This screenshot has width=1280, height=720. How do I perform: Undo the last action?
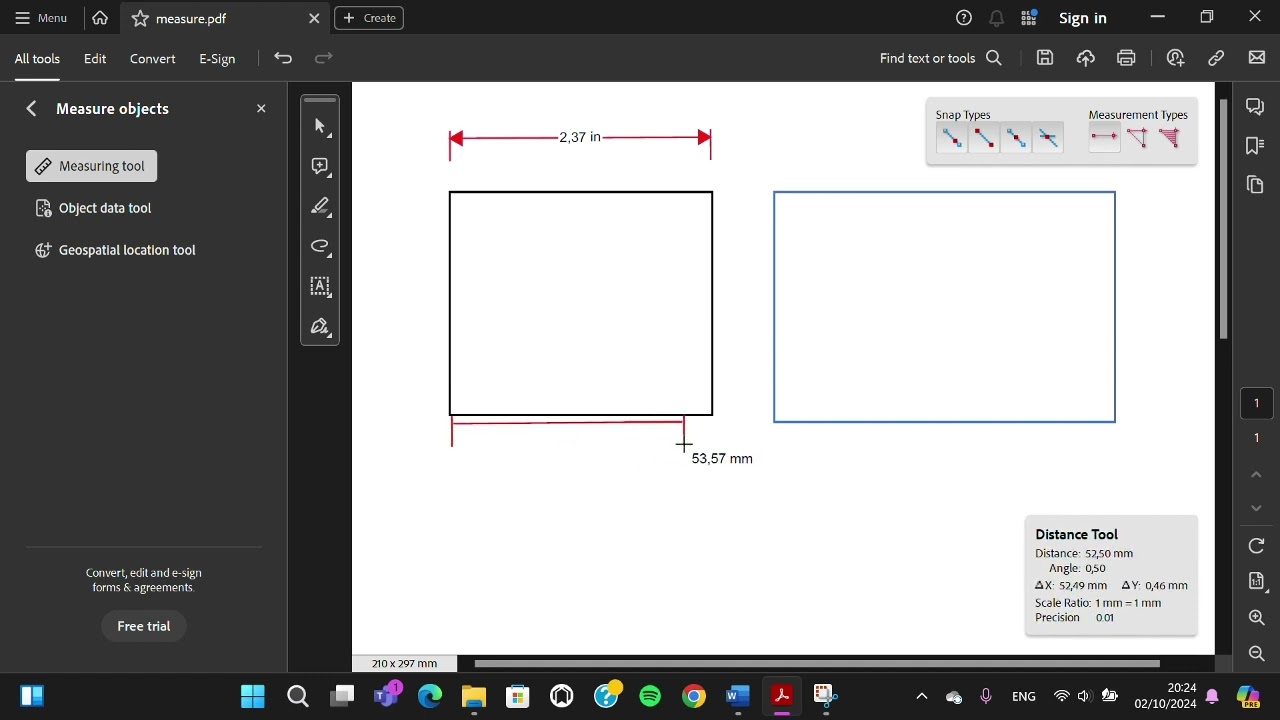[x=283, y=58]
